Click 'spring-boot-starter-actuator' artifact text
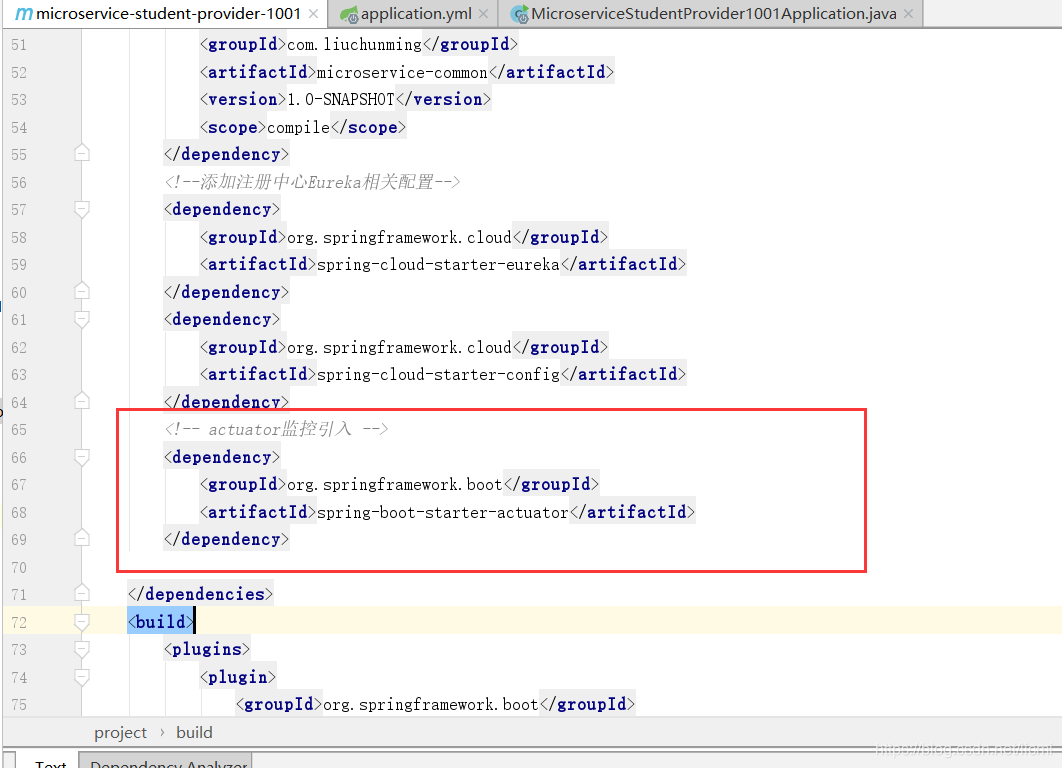The width and height of the screenshot is (1062, 768). pyautogui.click(x=443, y=513)
